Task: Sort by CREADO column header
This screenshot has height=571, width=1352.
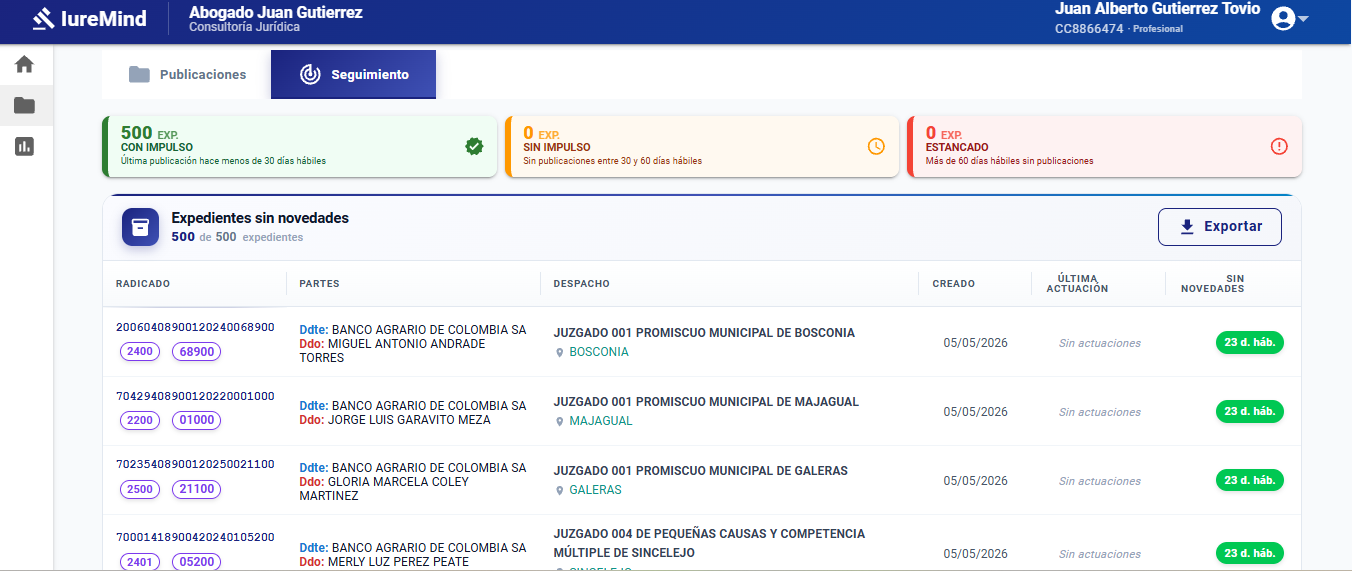Action: pyautogui.click(x=953, y=284)
